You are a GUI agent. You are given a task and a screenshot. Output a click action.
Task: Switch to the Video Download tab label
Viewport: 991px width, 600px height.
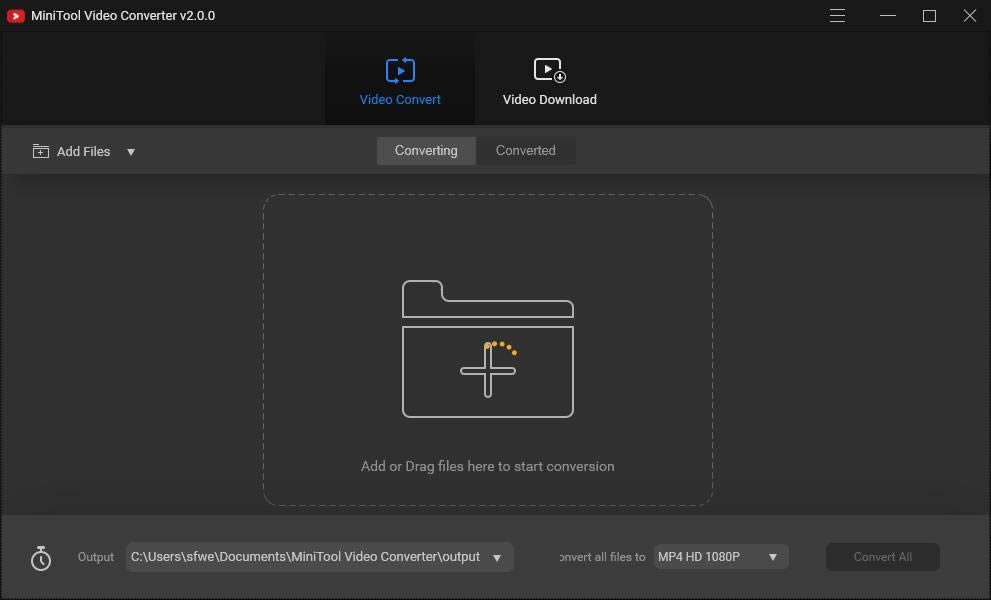pyautogui.click(x=549, y=100)
